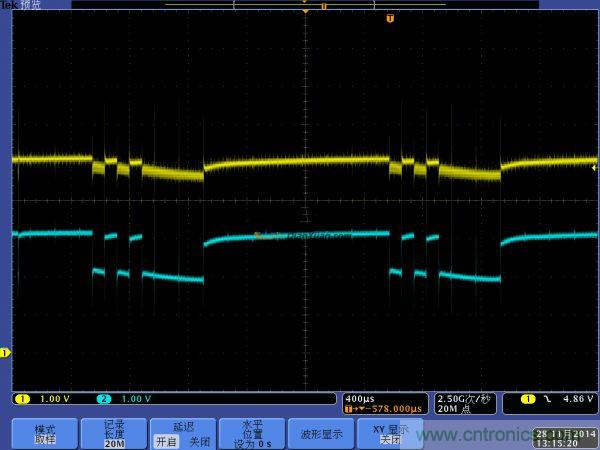600x450 pixels.
Task: Open the 记录长度 20M record length menu
Action: (x=115, y=433)
